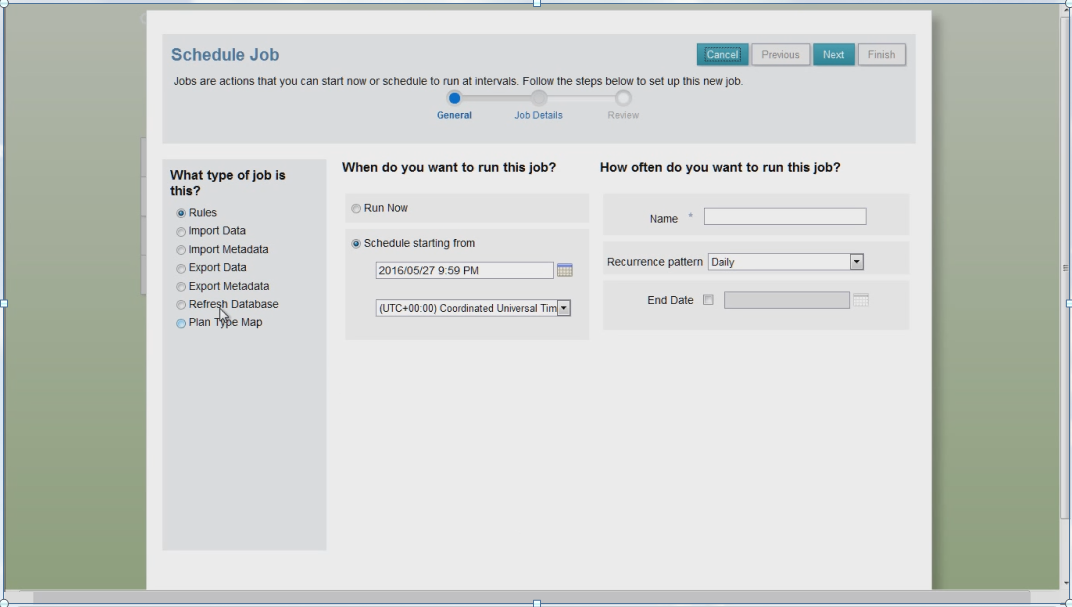Choose the Run Now option
The height and width of the screenshot is (607, 1072).
(356, 208)
